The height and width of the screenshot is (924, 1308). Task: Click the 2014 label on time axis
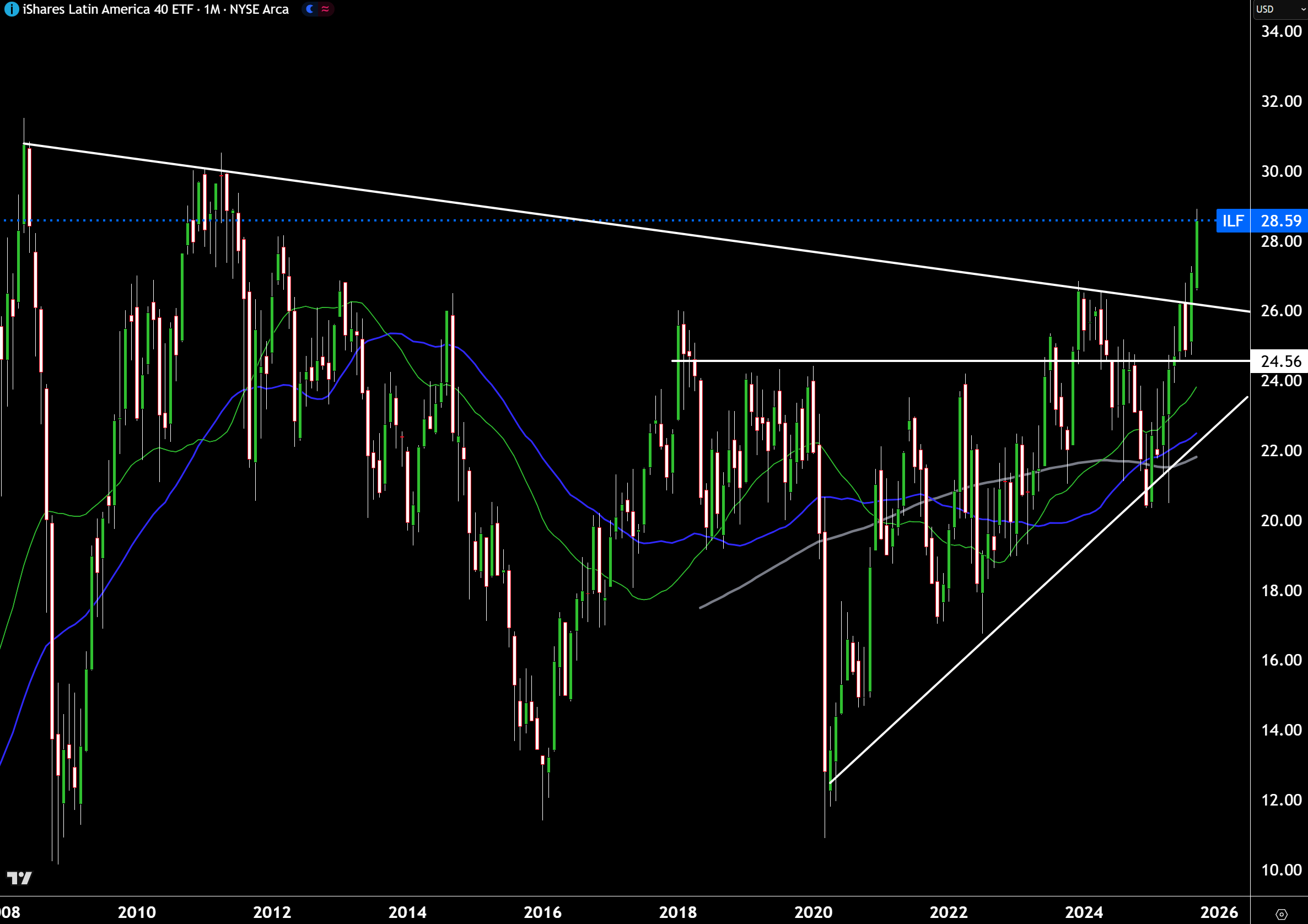tap(407, 912)
